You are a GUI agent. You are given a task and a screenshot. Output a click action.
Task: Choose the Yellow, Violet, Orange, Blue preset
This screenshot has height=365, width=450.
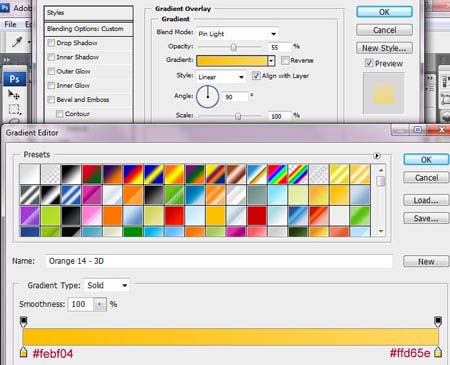point(216,174)
